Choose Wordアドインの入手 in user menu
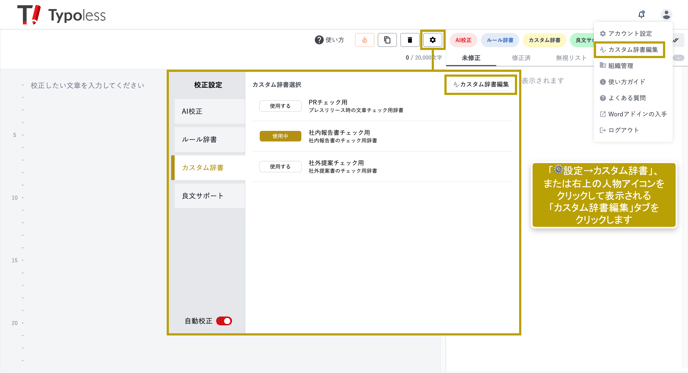 pyautogui.click(x=633, y=114)
